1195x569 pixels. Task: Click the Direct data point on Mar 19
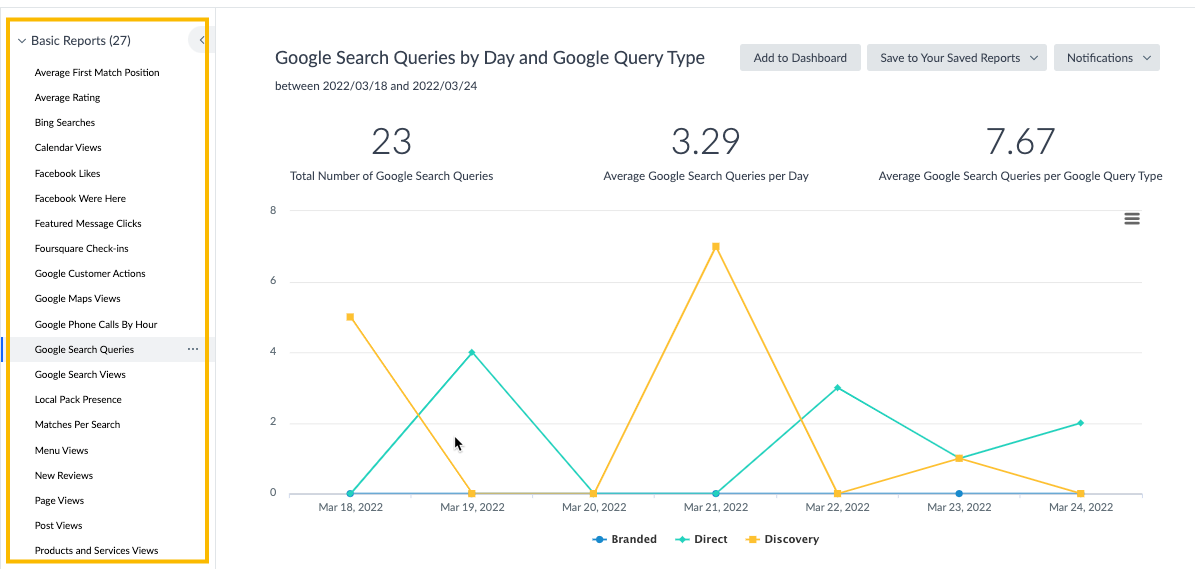[x=472, y=353]
